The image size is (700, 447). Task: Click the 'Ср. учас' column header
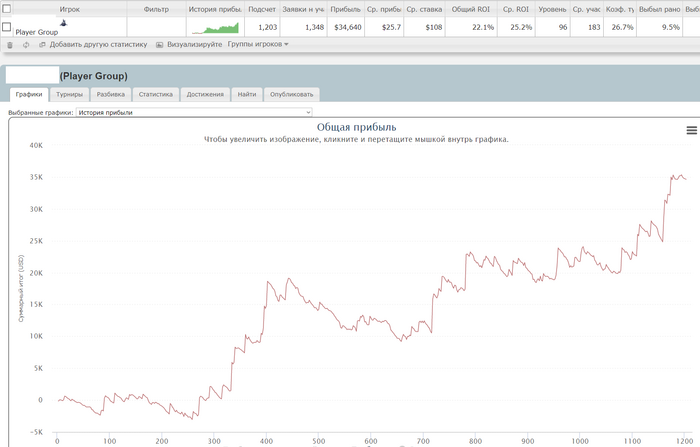pyautogui.click(x=587, y=9)
